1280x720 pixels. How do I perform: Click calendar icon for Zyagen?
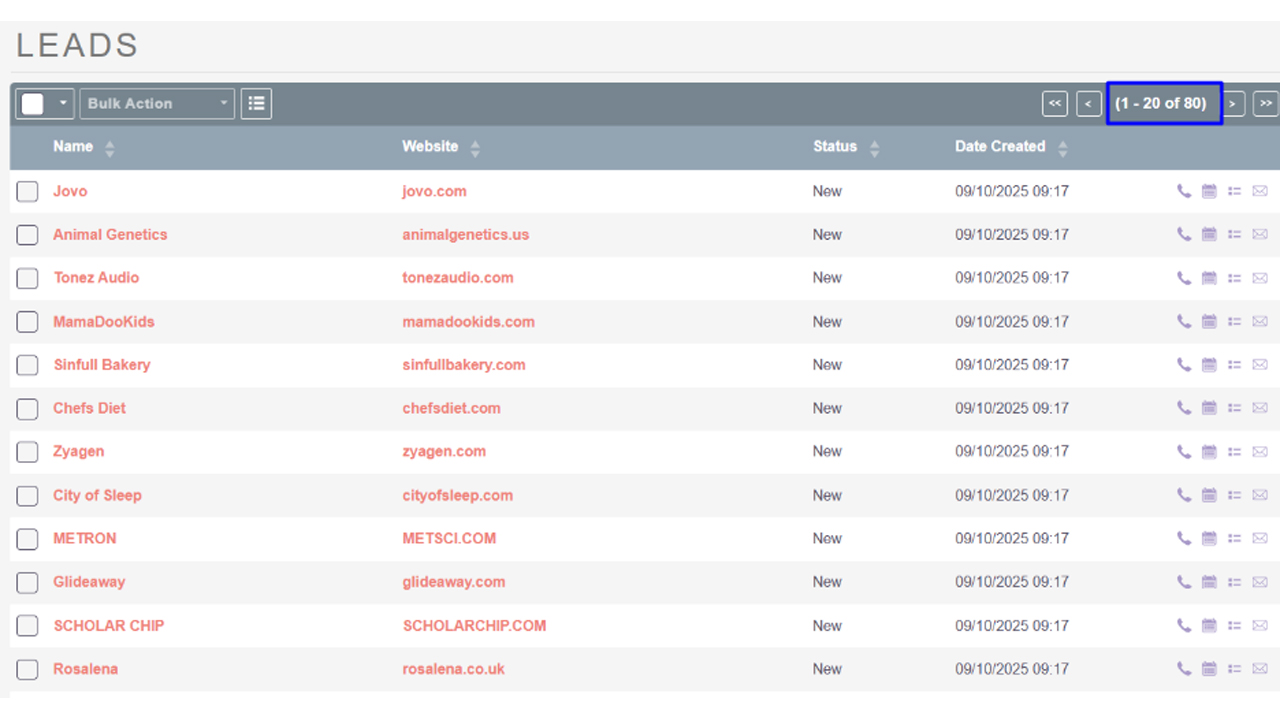[x=1209, y=451]
